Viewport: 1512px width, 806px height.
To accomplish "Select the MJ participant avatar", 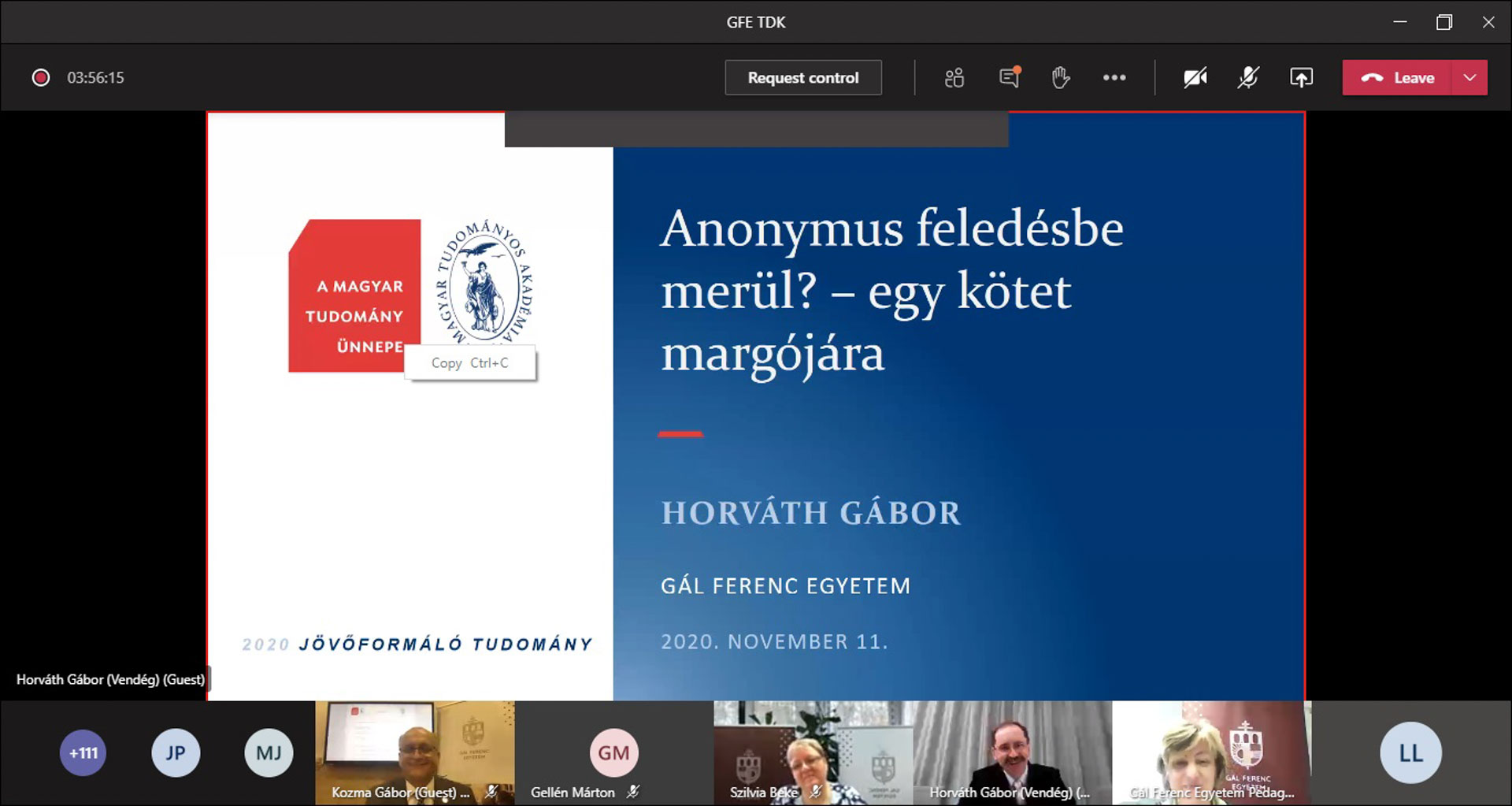I will click(x=269, y=752).
